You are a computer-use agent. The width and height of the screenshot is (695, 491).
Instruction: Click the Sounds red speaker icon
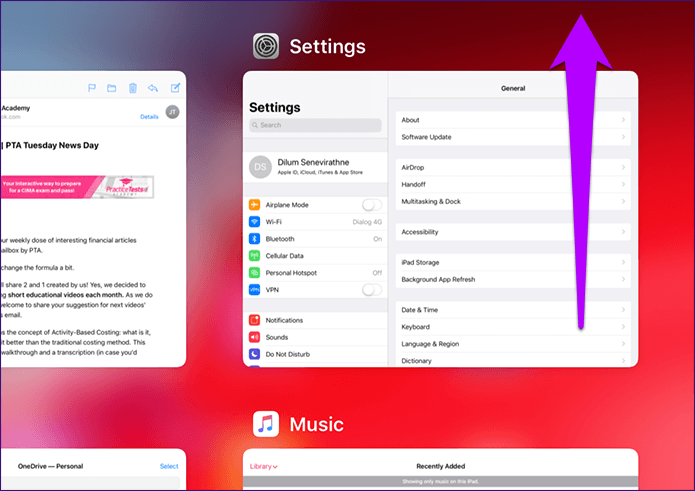click(x=254, y=337)
